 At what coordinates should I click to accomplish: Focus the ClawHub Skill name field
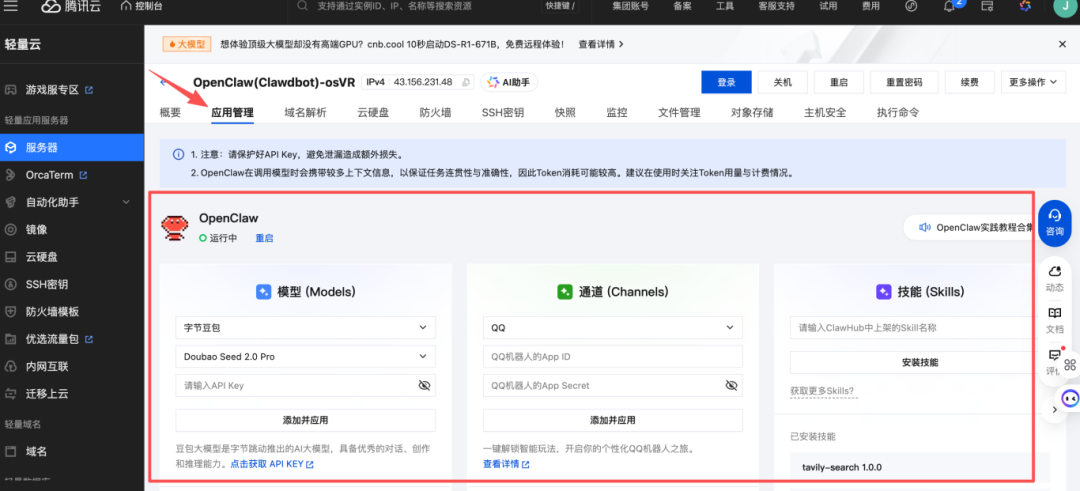click(x=920, y=328)
